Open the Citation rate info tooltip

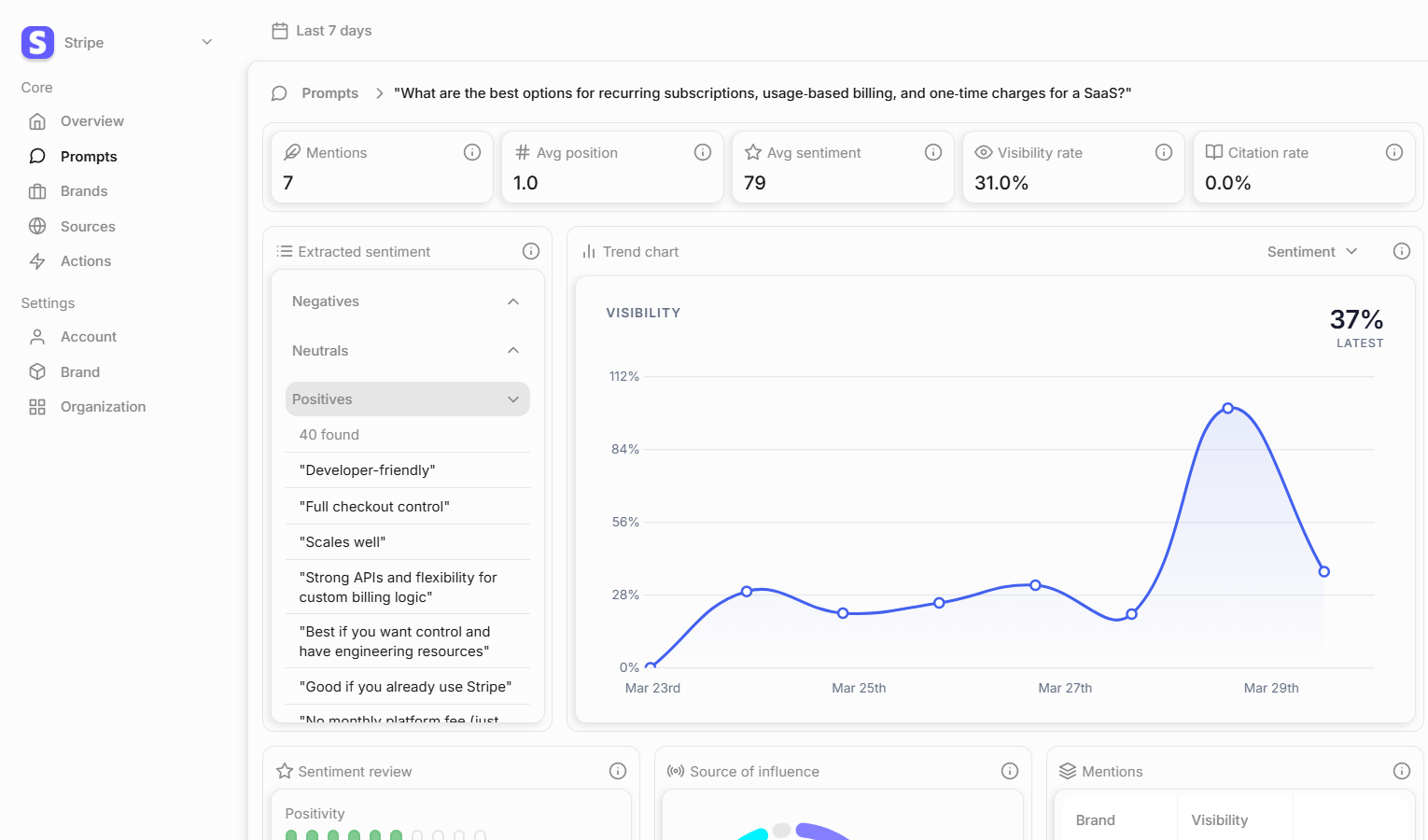click(1394, 151)
